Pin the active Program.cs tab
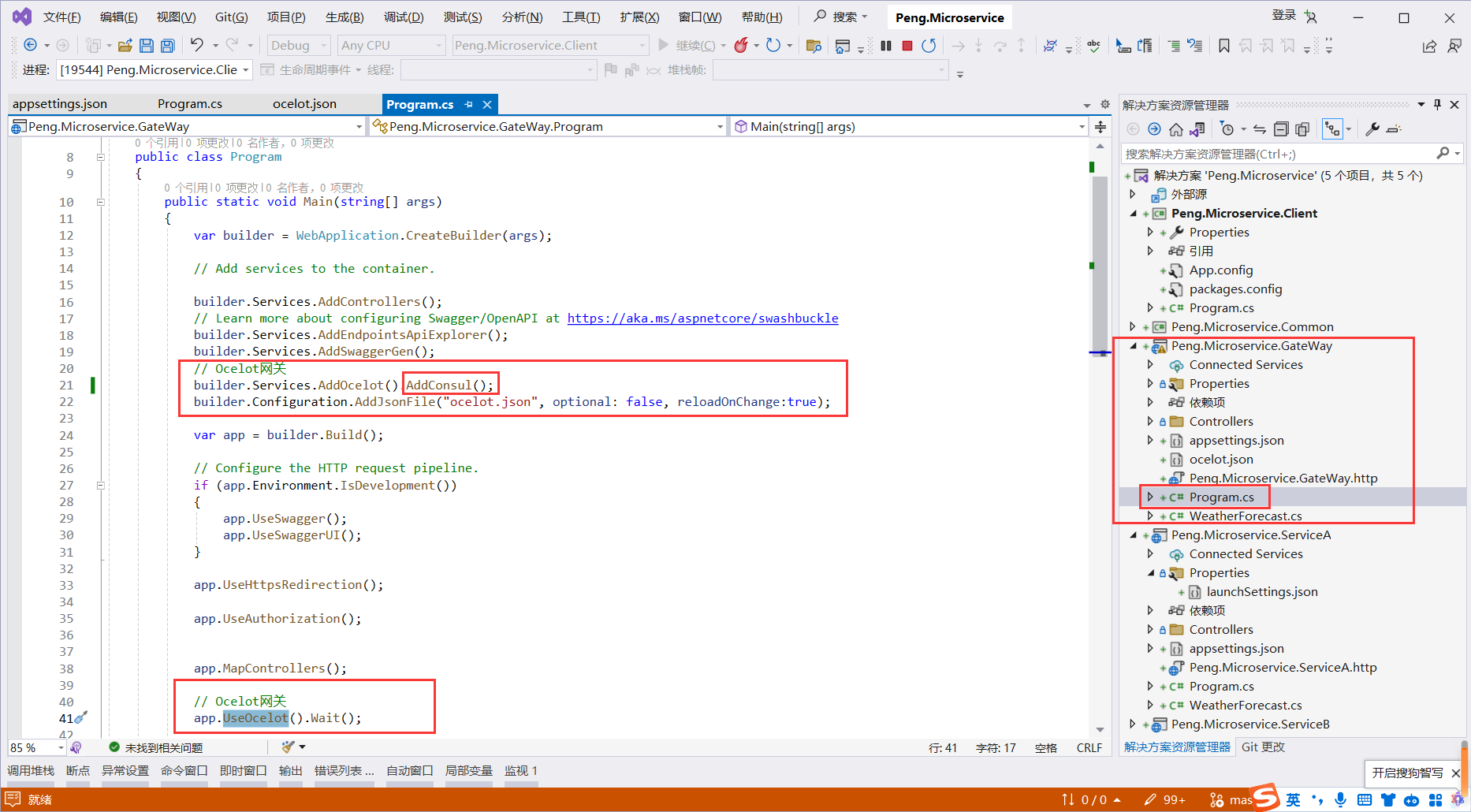The image size is (1471, 812). point(469,104)
